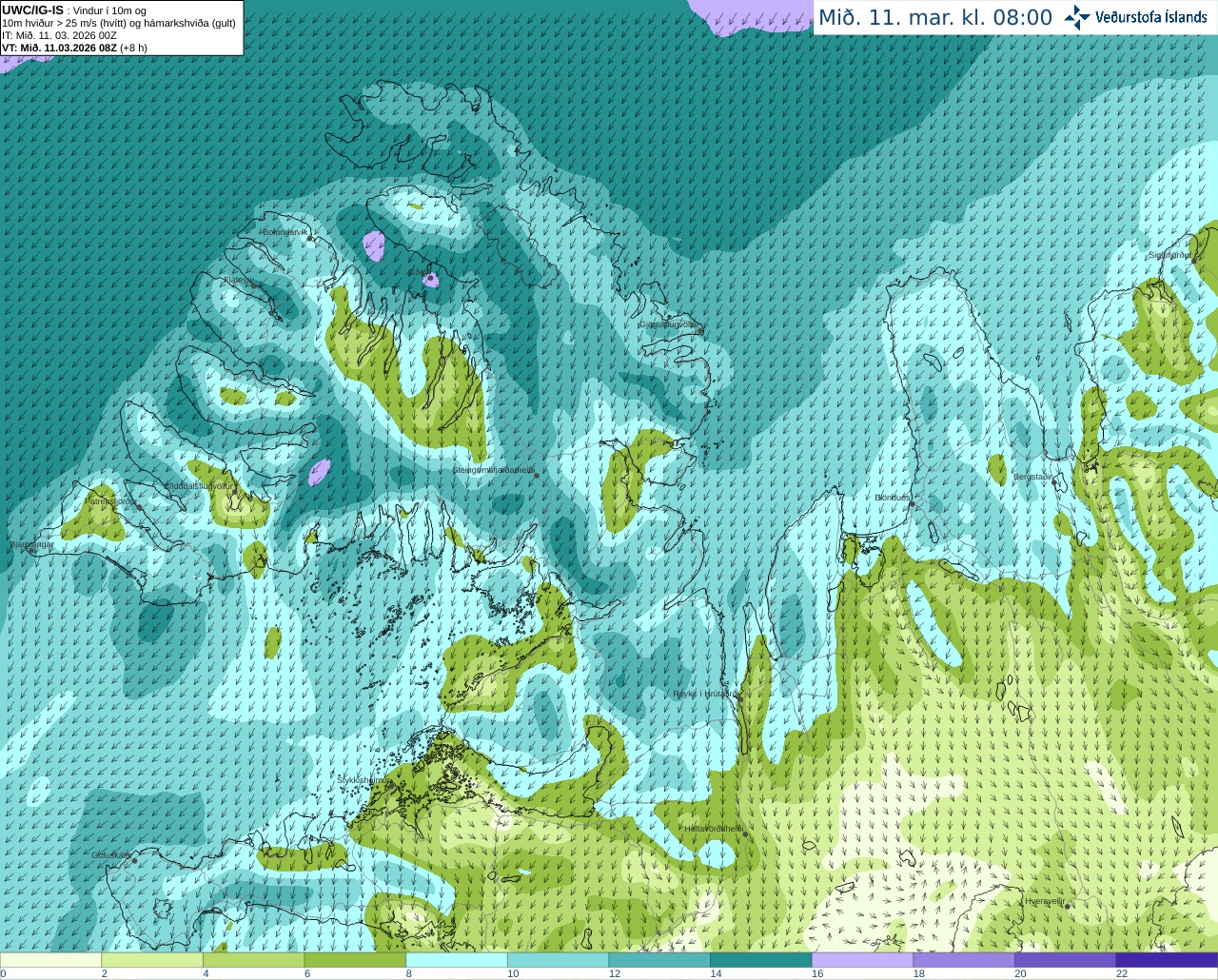Click the Gjögurflugvöllur station label
The width and height of the screenshot is (1218, 980).
[669, 324]
